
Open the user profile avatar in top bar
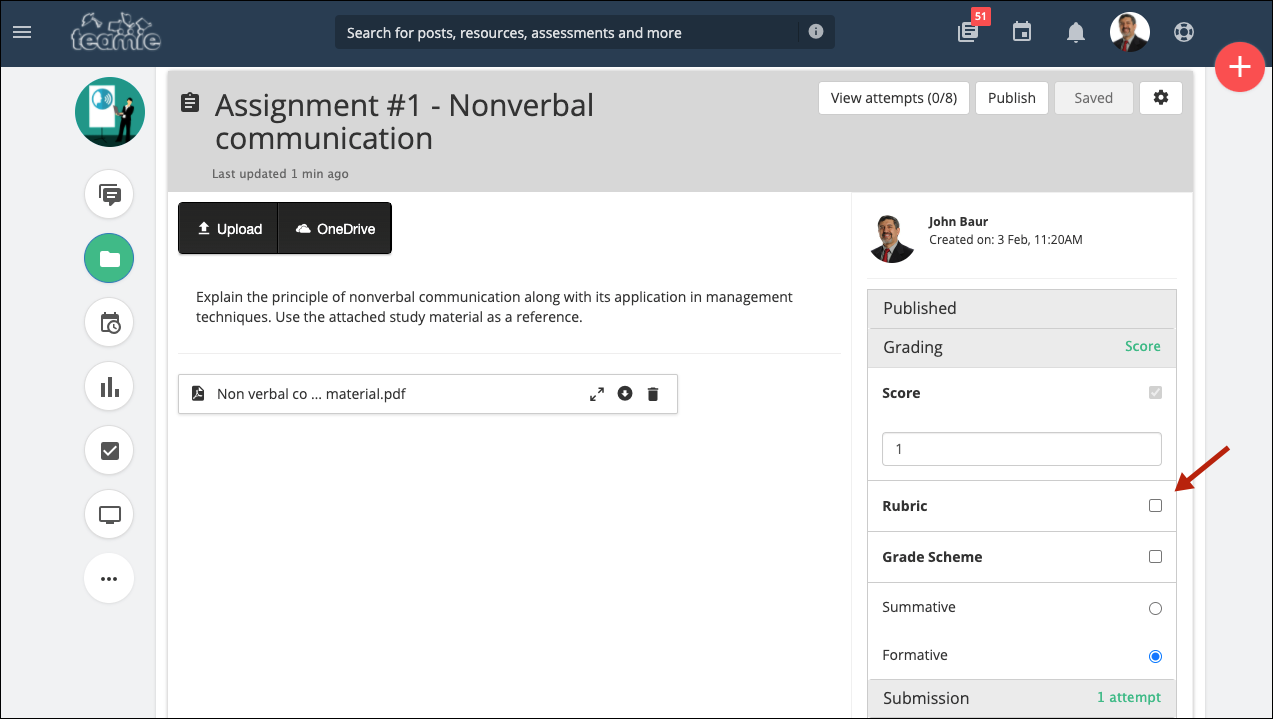click(x=1130, y=32)
